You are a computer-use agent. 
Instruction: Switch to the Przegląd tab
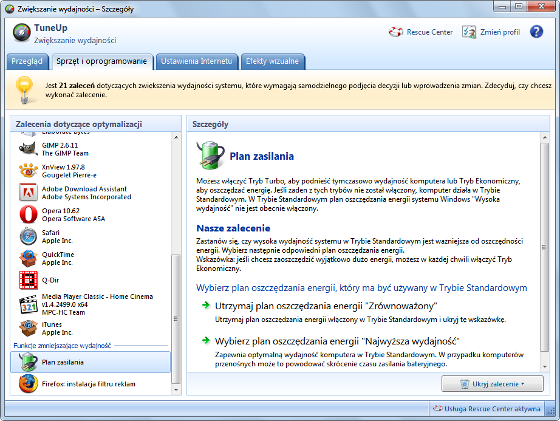point(27,61)
